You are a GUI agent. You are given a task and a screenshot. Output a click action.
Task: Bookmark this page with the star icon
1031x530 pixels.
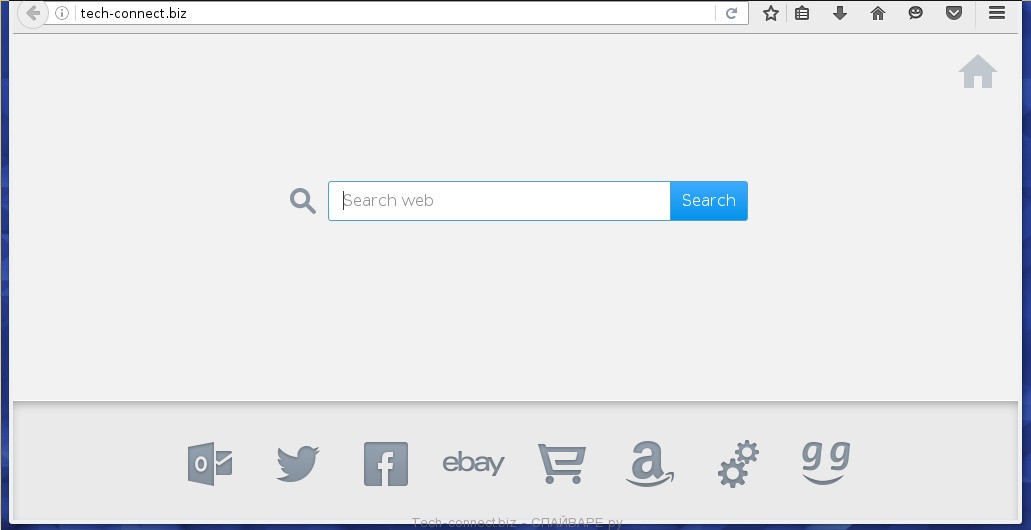click(x=771, y=13)
